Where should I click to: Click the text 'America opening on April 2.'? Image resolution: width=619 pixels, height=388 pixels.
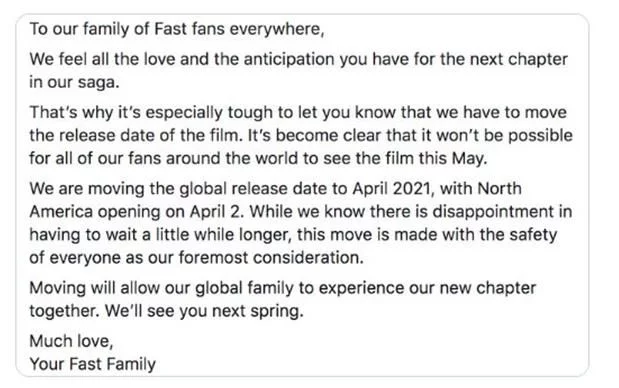137,212
